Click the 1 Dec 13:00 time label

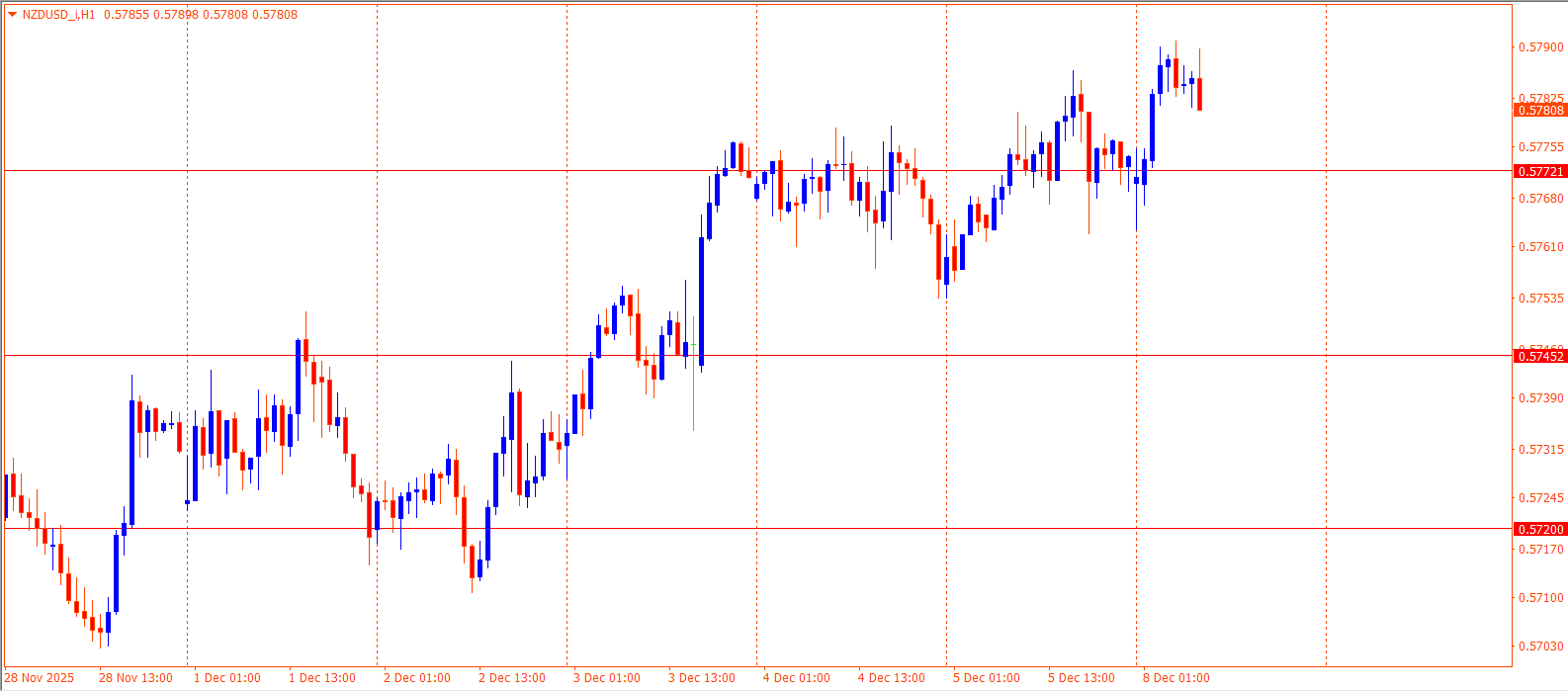click(322, 678)
